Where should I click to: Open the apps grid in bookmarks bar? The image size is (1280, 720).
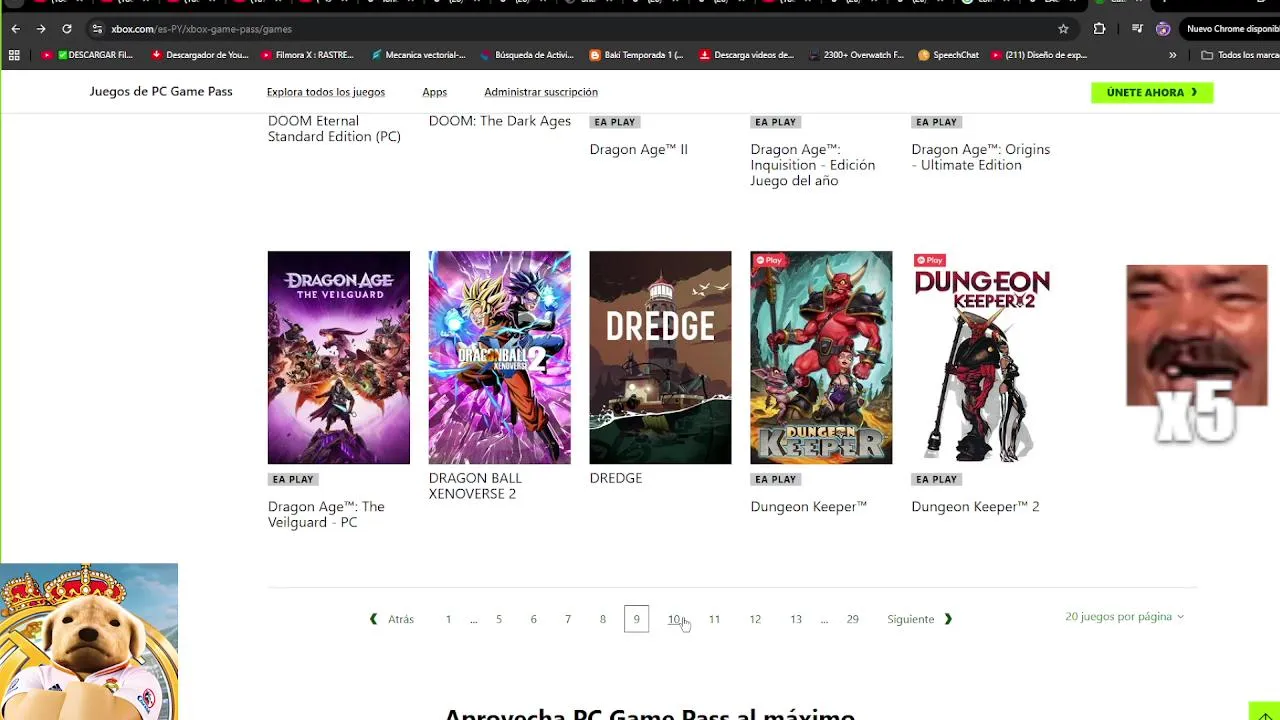click(x=14, y=55)
